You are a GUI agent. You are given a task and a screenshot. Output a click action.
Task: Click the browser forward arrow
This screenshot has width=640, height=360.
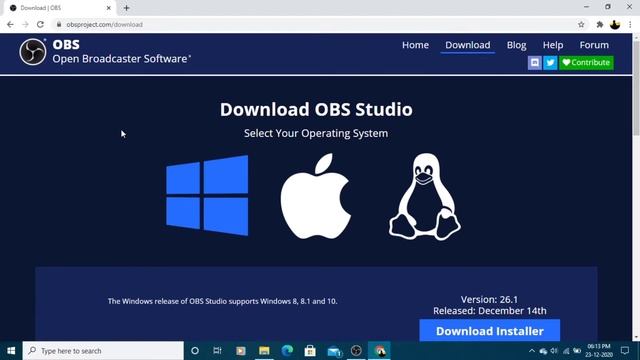25,24
